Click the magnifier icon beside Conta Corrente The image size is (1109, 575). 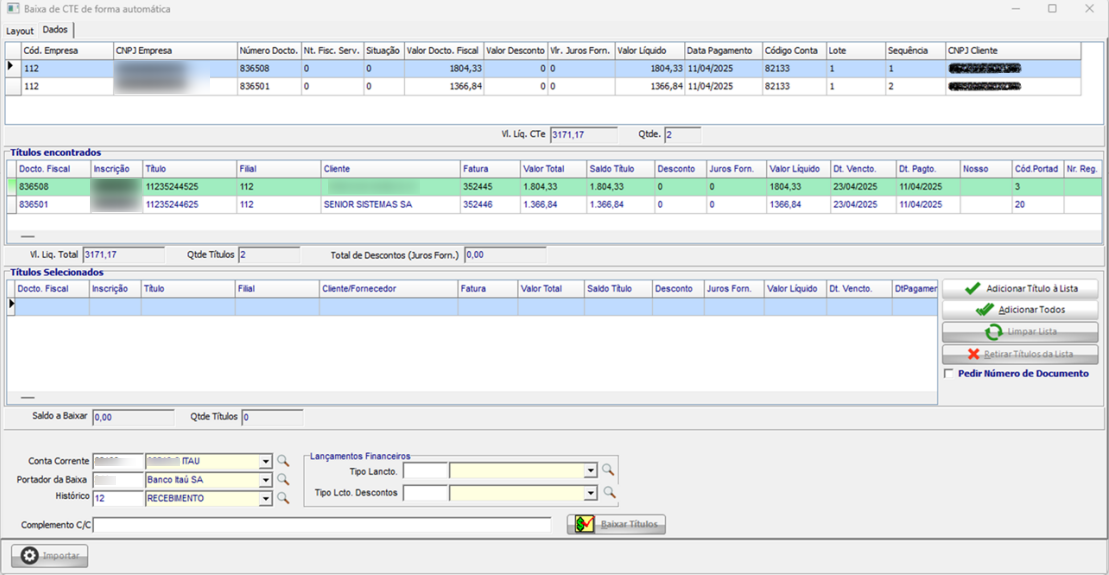click(283, 461)
